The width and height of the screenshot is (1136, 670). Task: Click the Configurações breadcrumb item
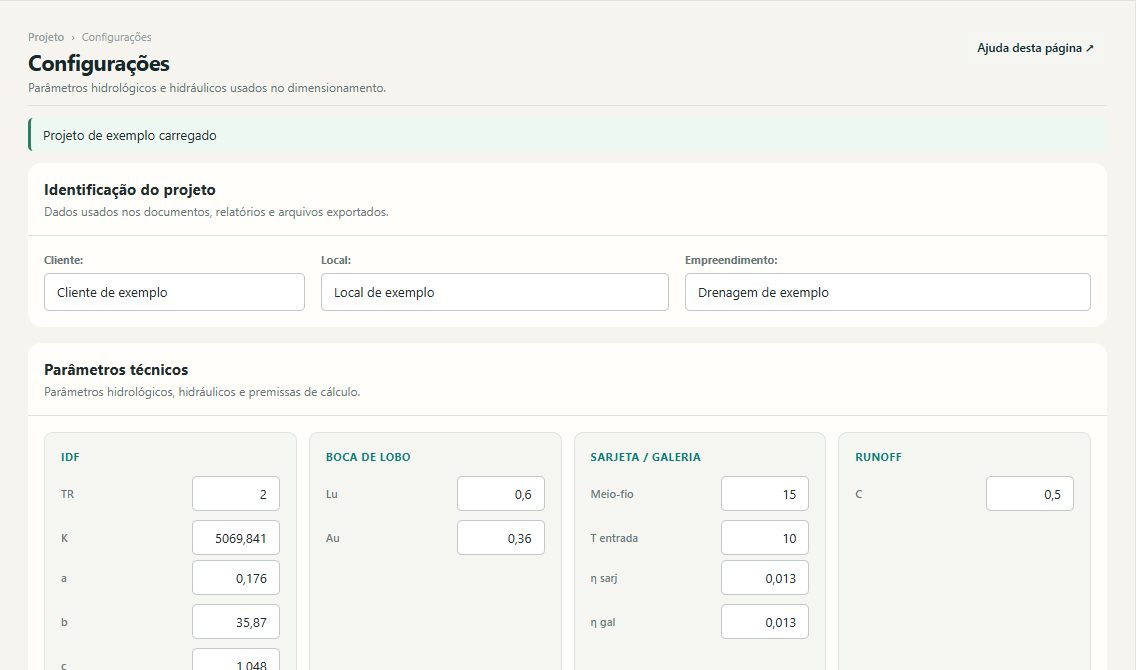point(116,37)
